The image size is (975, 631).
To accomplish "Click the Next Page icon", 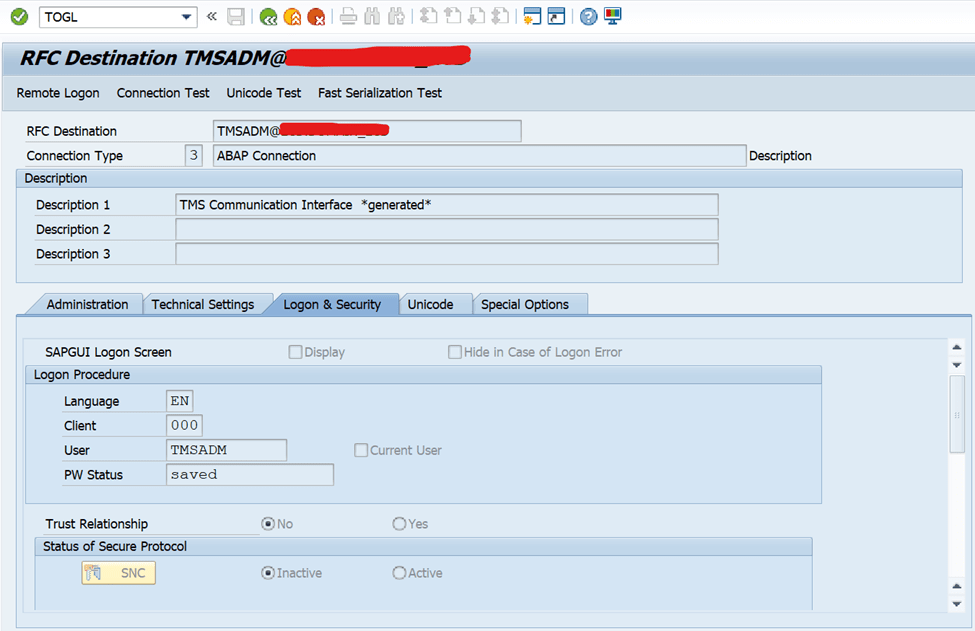I will pos(476,17).
